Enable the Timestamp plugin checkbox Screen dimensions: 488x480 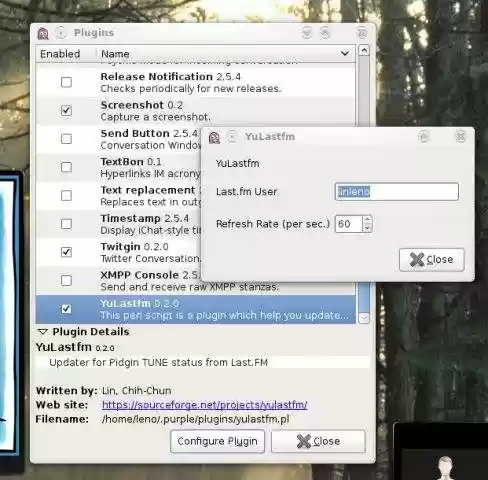66,224
